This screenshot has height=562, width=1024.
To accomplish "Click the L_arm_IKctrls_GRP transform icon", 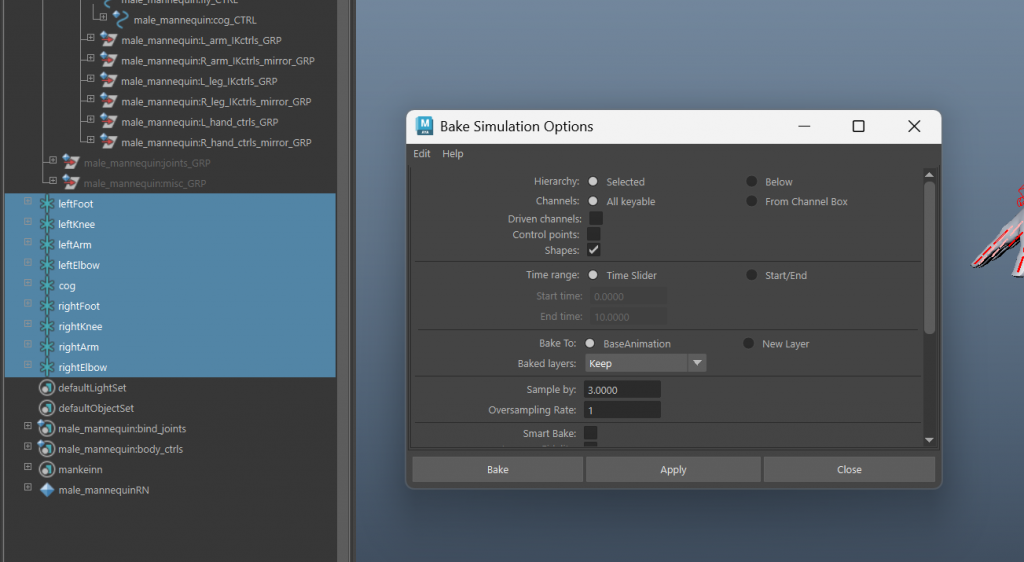I will click(x=108, y=40).
